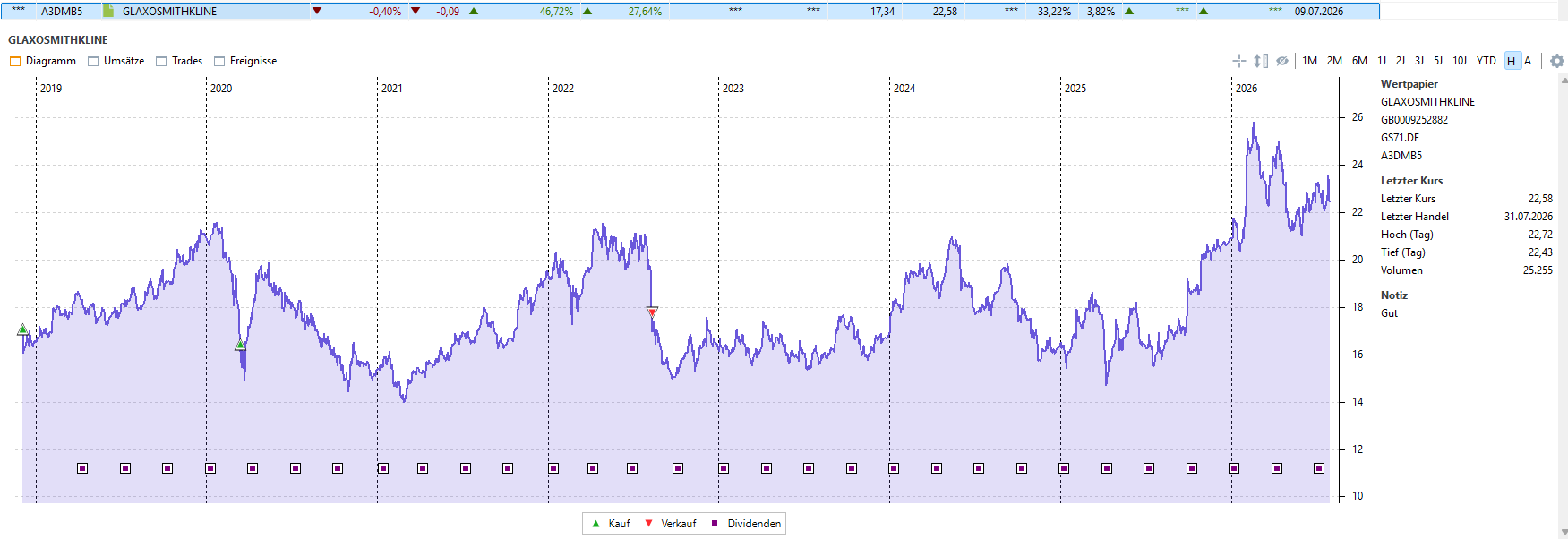
Task: Toggle the crossed-eye hide markers icon
Action: pyautogui.click(x=1282, y=61)
